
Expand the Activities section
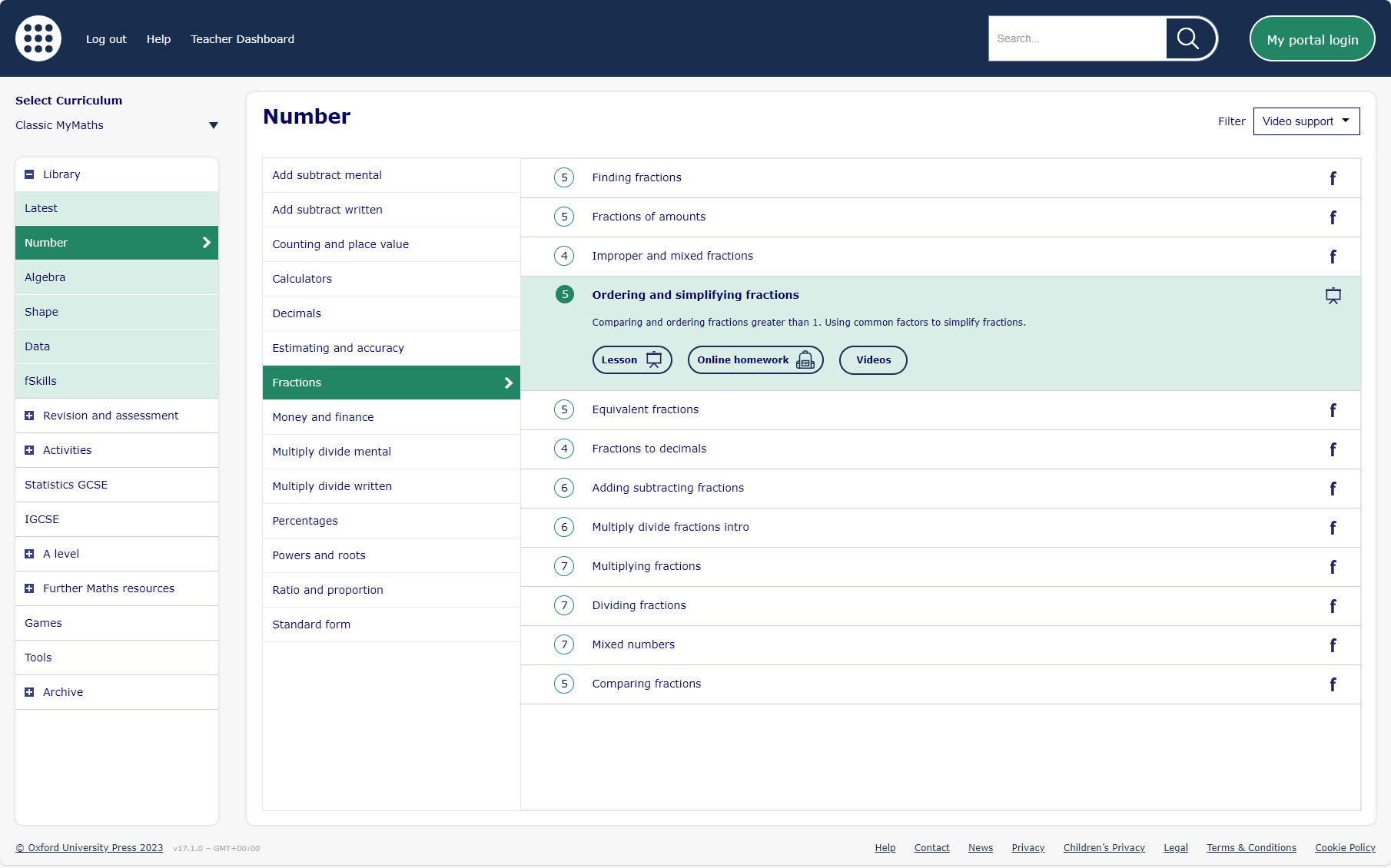29,450
